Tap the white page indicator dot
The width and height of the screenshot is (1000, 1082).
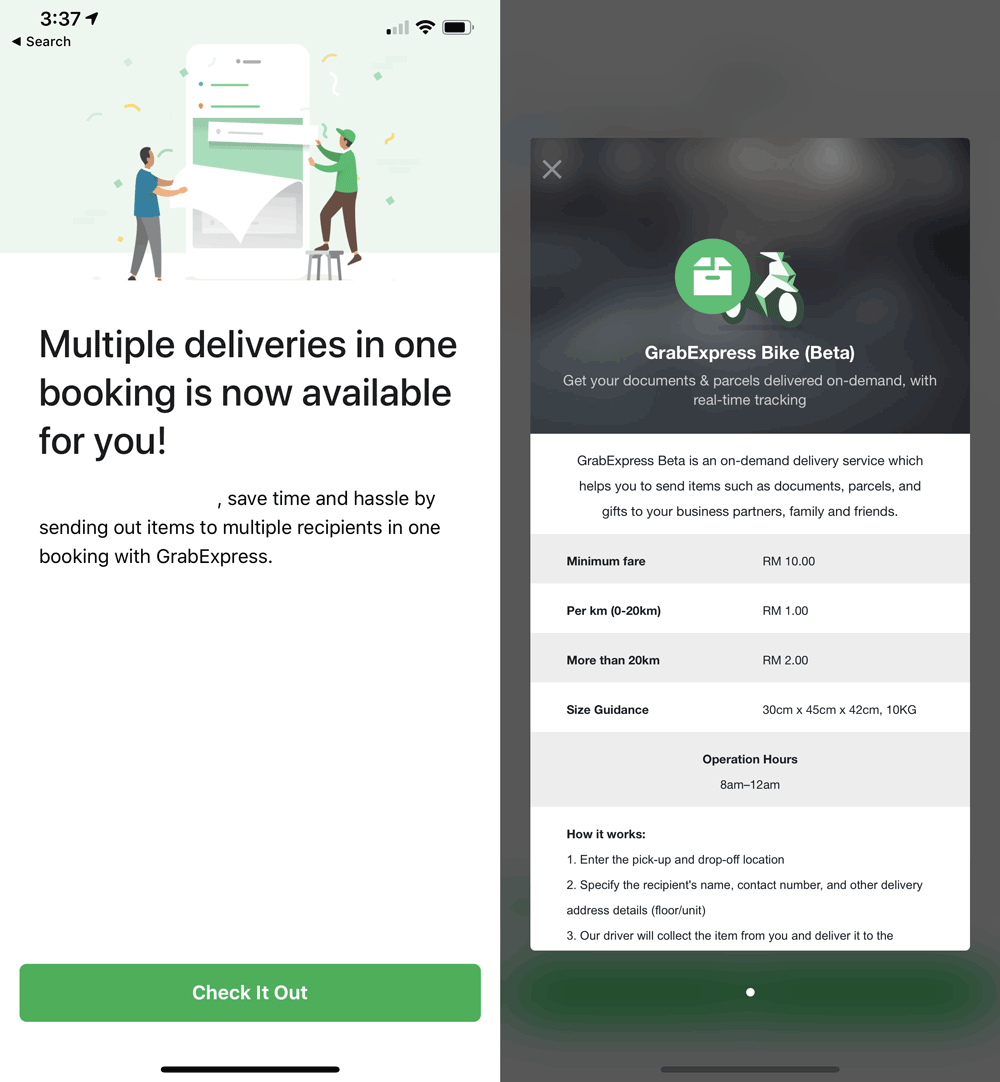750,992
